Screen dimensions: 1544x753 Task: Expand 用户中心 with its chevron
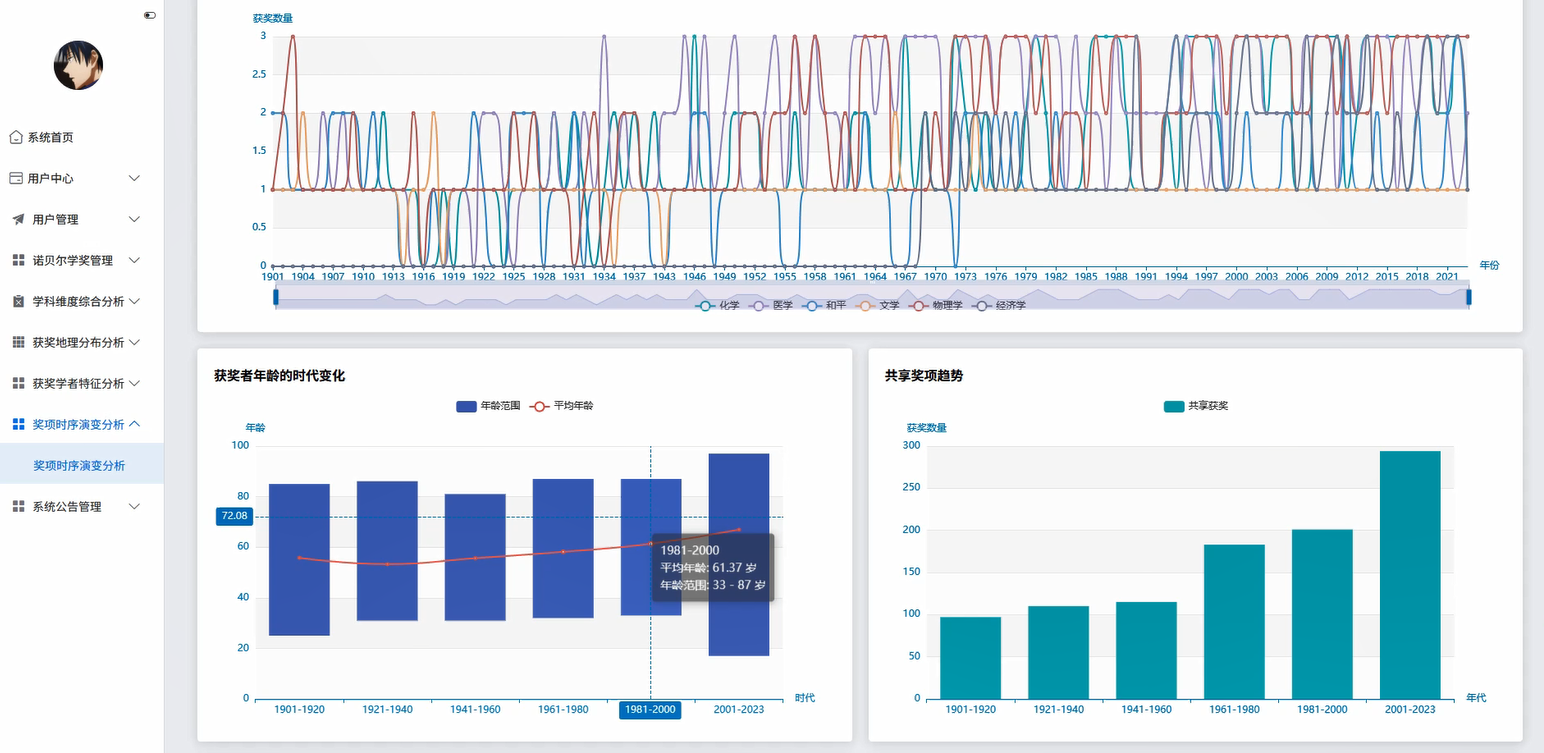pyautogui.click(x=135, y=178)
